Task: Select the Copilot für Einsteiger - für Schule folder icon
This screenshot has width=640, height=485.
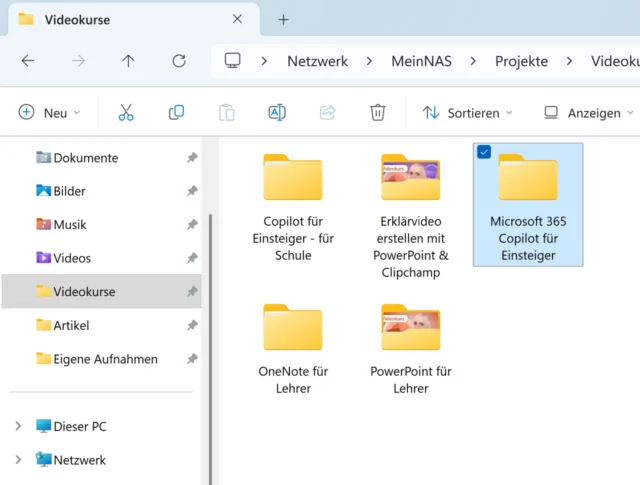Action: tap(293, 177)
